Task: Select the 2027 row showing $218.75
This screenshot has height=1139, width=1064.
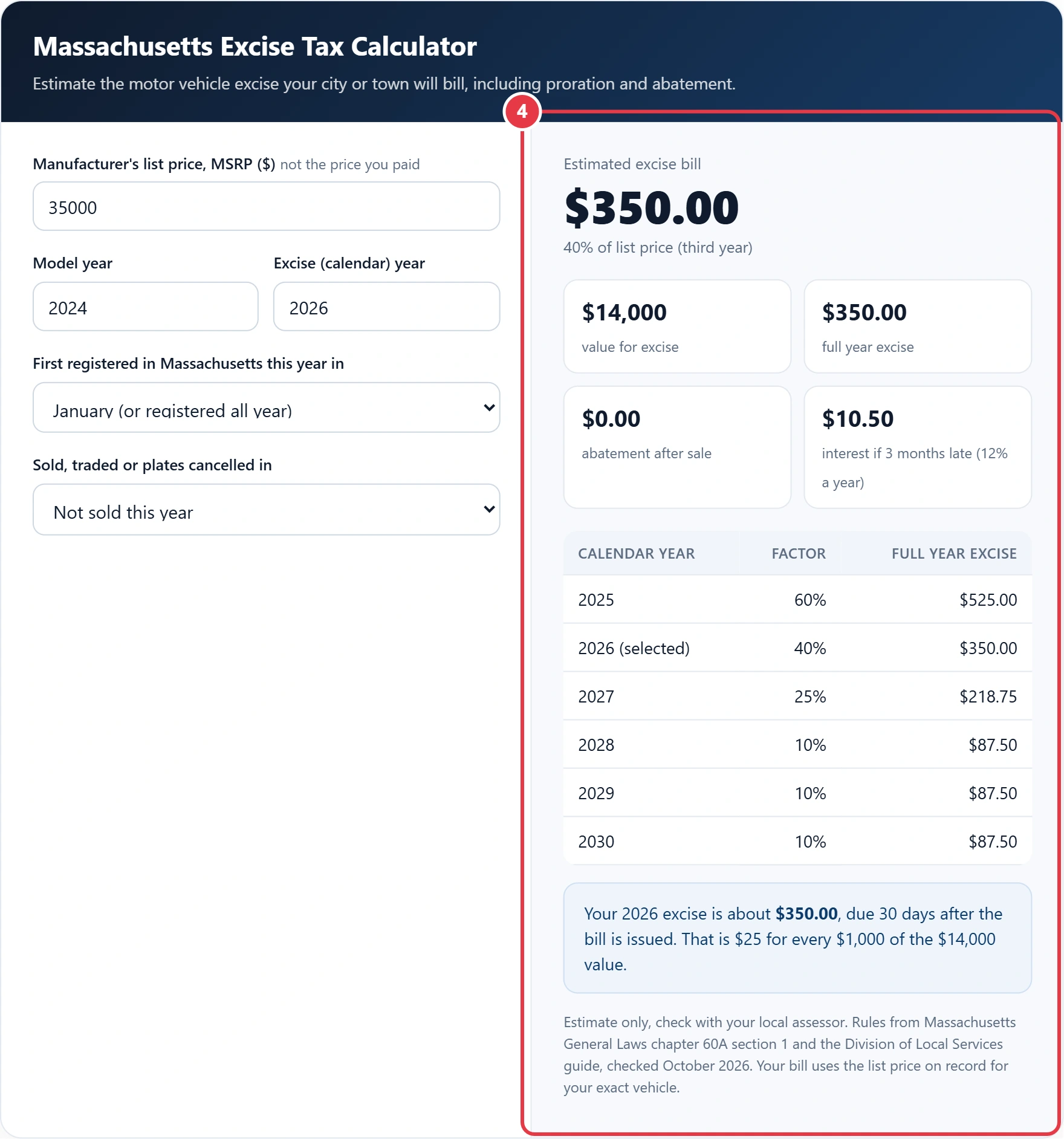Action: tap(797, 696)
